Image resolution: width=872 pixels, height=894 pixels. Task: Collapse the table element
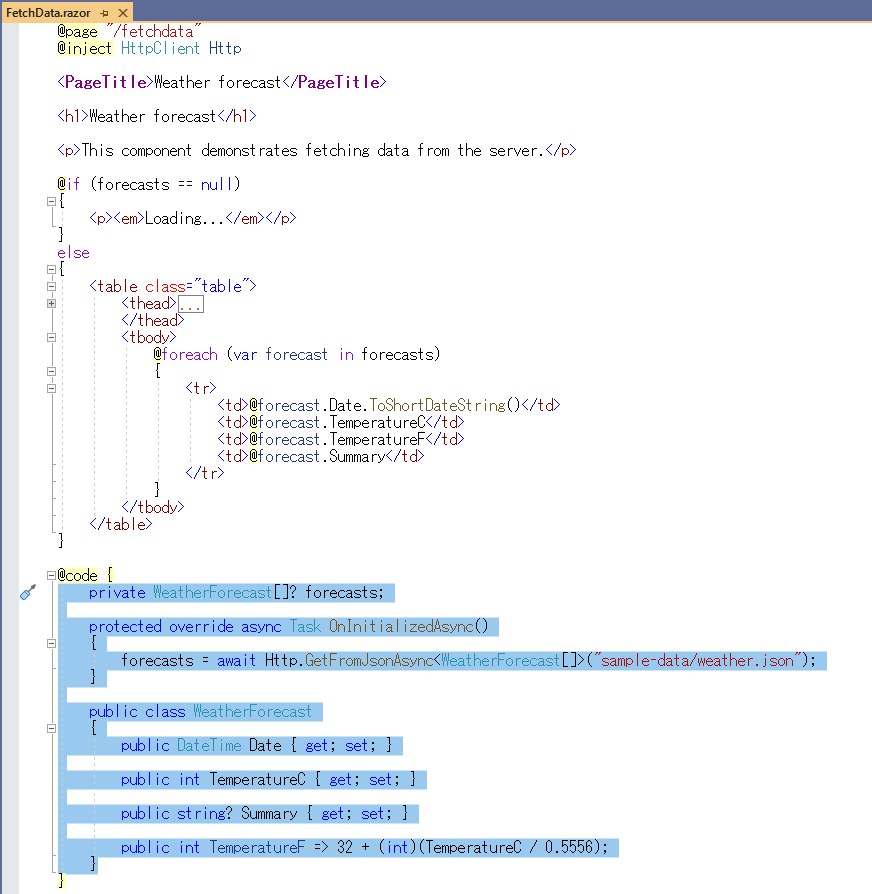[x=51, y=286]
